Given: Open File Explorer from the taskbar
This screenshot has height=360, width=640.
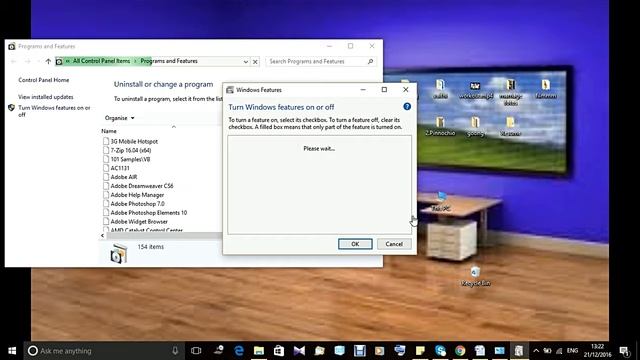Looking at the screenshot, I should 259,351.
